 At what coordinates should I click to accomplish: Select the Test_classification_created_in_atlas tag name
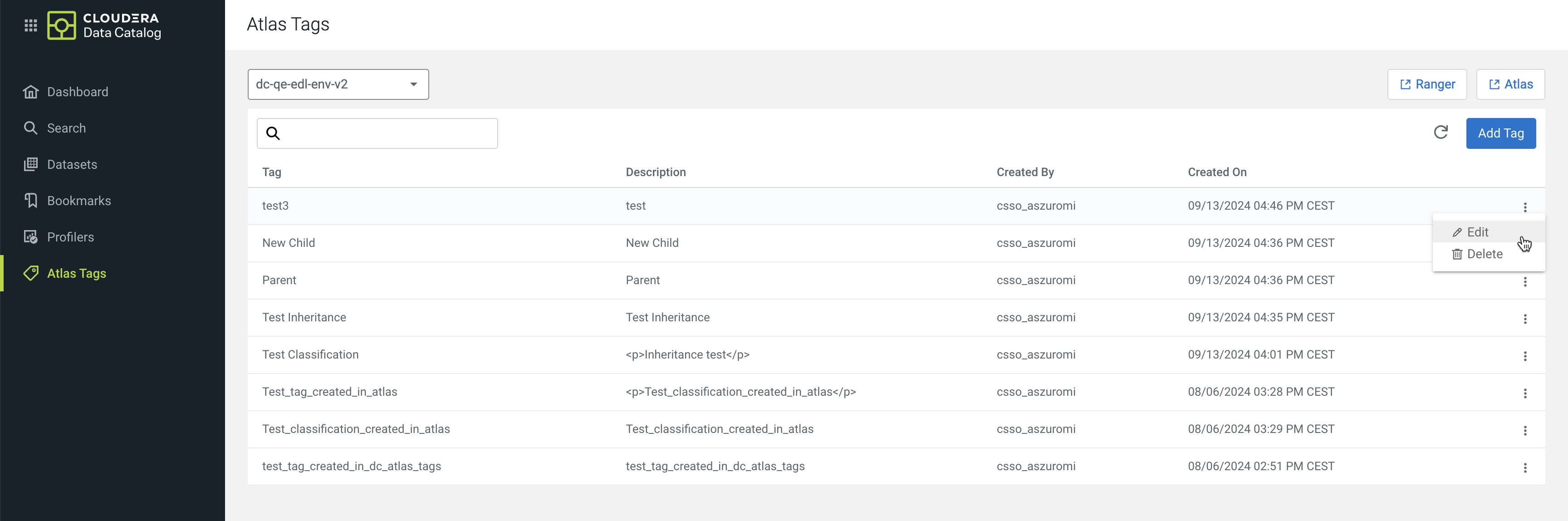(356, 429)
